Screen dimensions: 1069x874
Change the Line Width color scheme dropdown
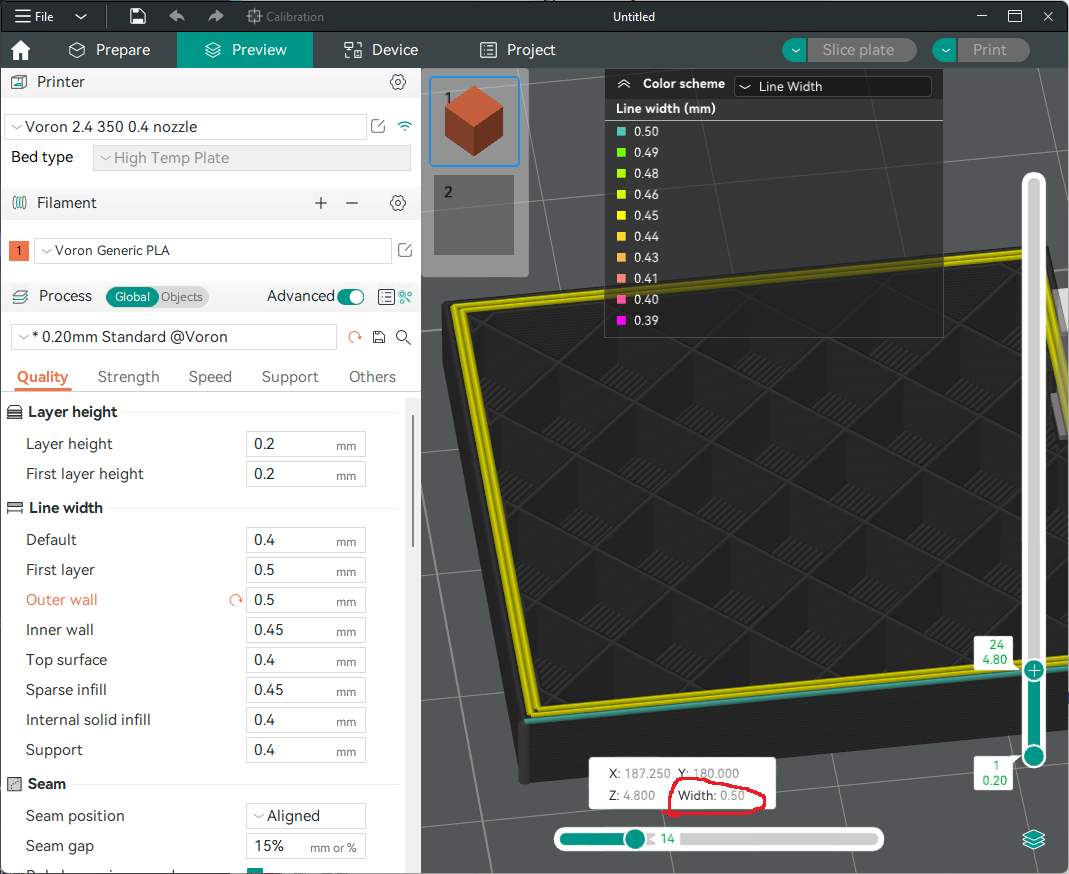pos(832,86)
